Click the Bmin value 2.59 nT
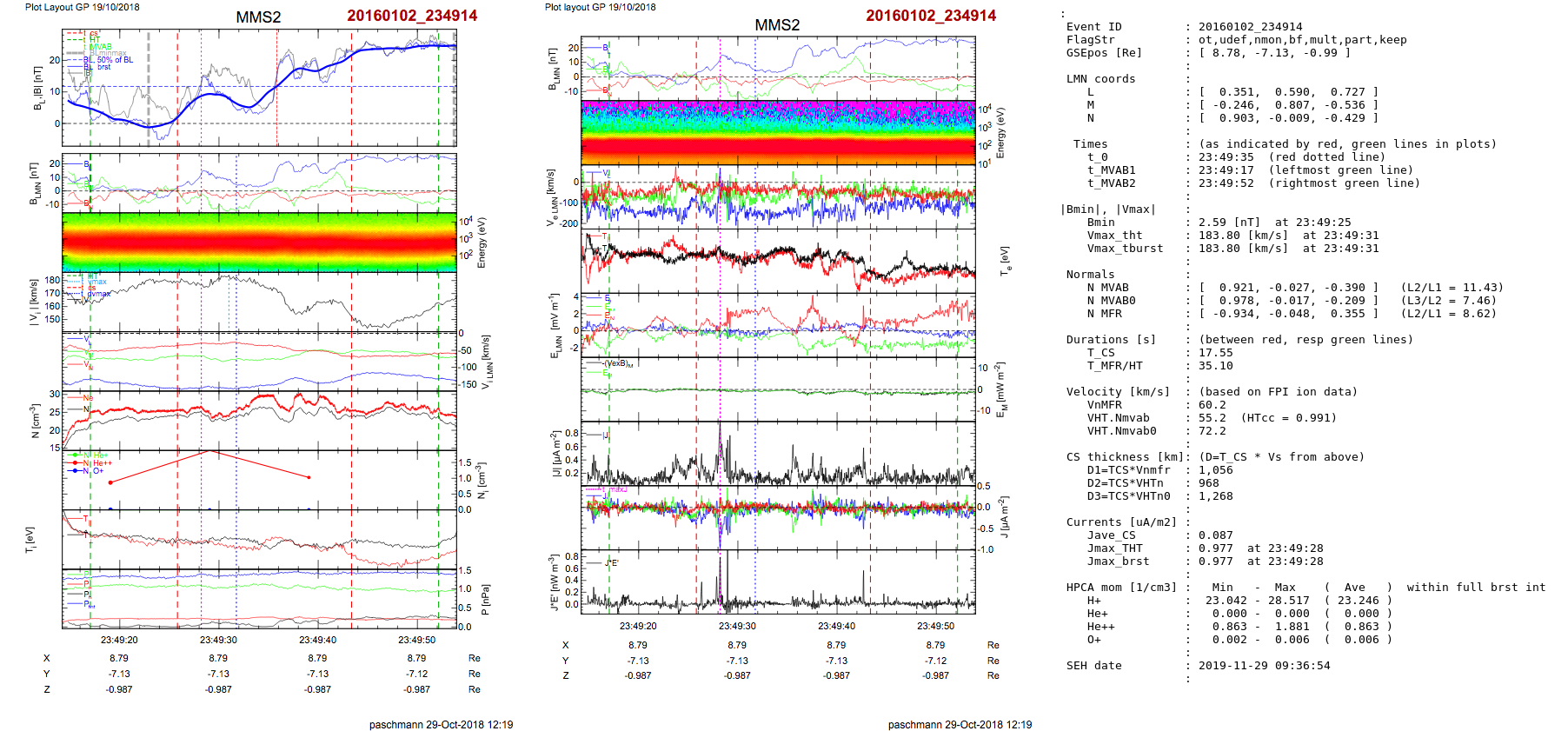The height and width of the screenshot is (731, 1568). [x=1225, y=223]
